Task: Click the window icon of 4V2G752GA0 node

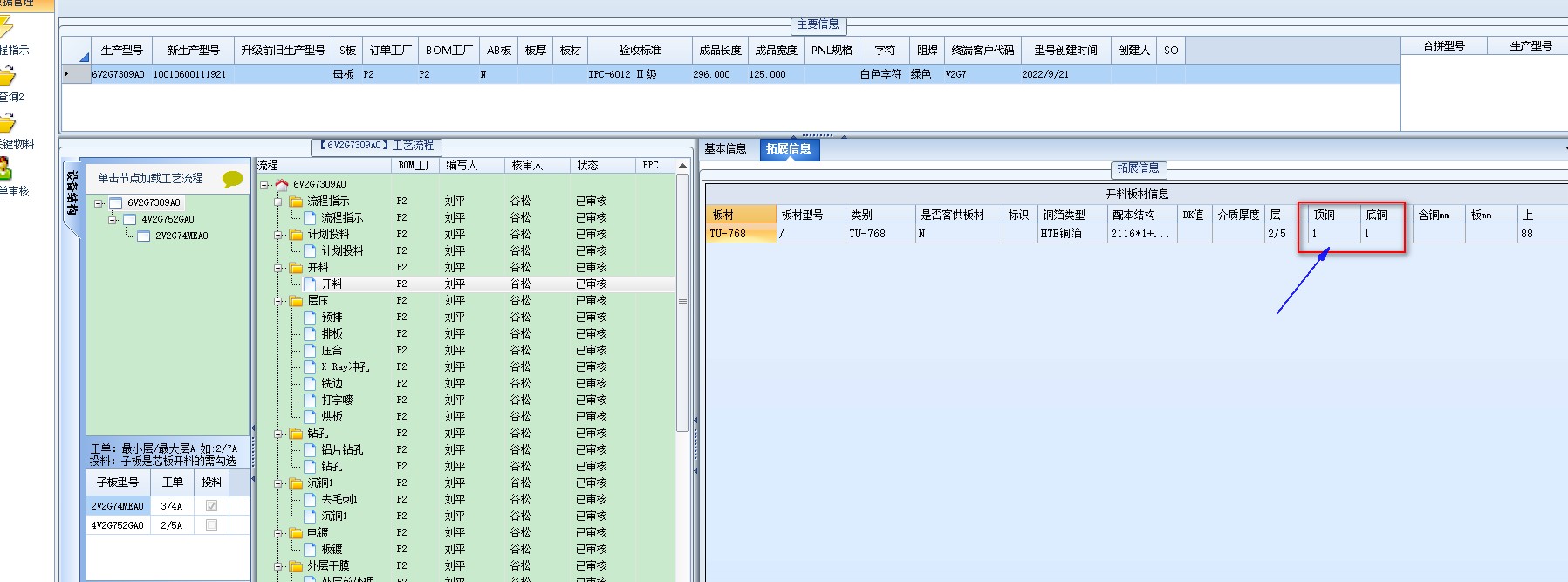Action: pyautogui.click(x=129, y=219)
